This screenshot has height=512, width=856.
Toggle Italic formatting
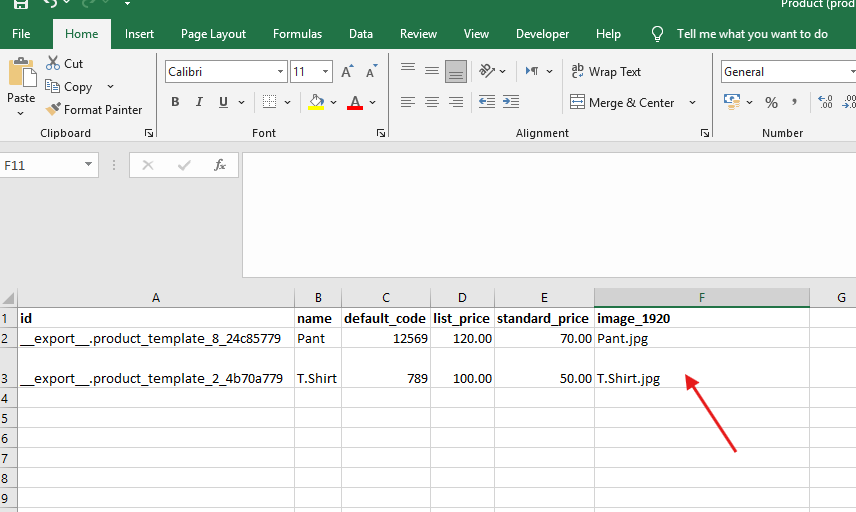[199, 102]
